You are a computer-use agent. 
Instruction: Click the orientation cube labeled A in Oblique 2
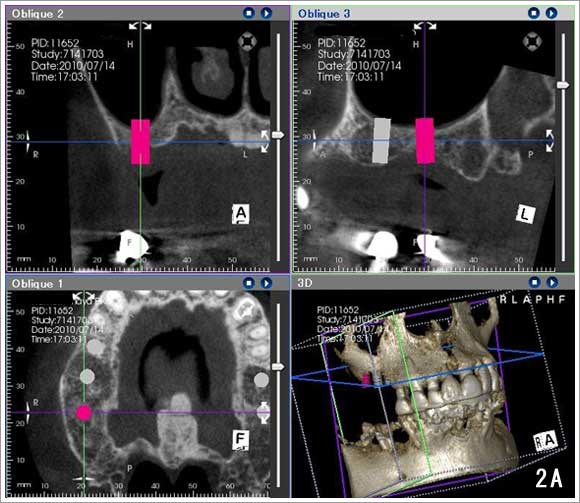(241, 213)
